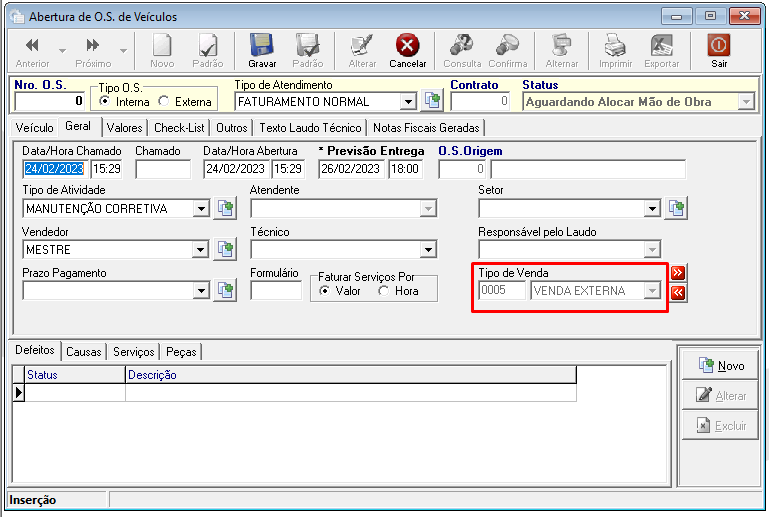769x517 pixels.
Task: Click the Previsão Entrega date field
Action: click(x=351, y=169)
